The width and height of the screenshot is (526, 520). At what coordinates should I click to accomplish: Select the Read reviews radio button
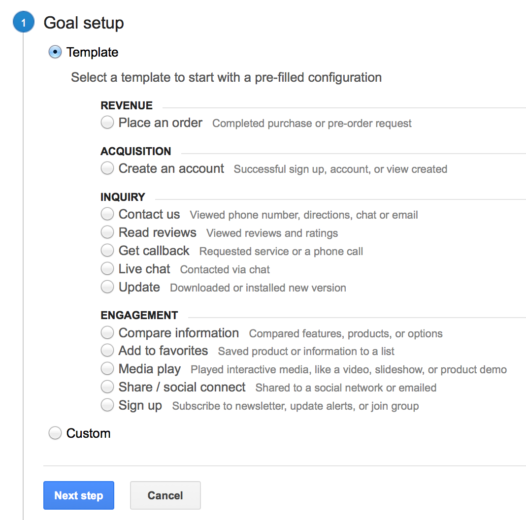[x=107, y=232]
